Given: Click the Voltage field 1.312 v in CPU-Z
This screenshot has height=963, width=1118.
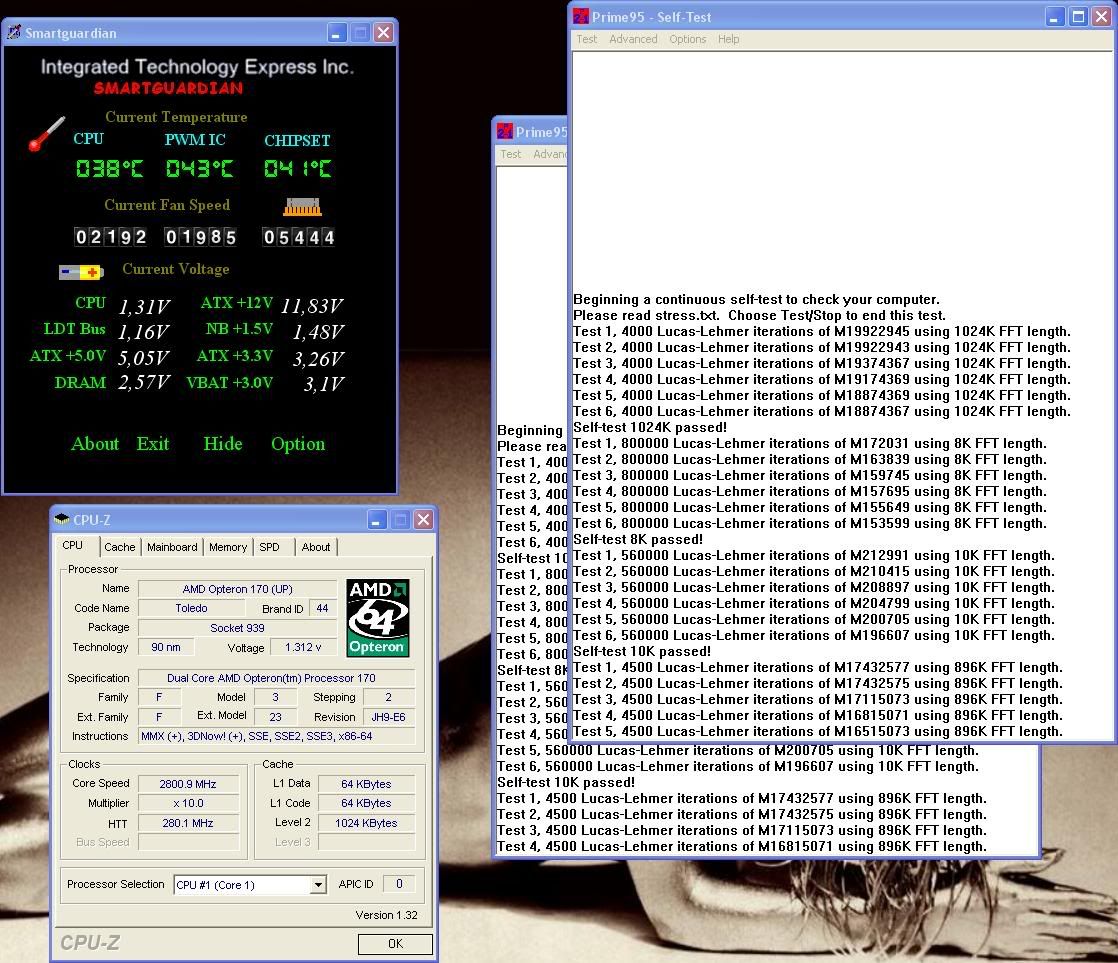Looking at the screenshot, I should (304, 647).
